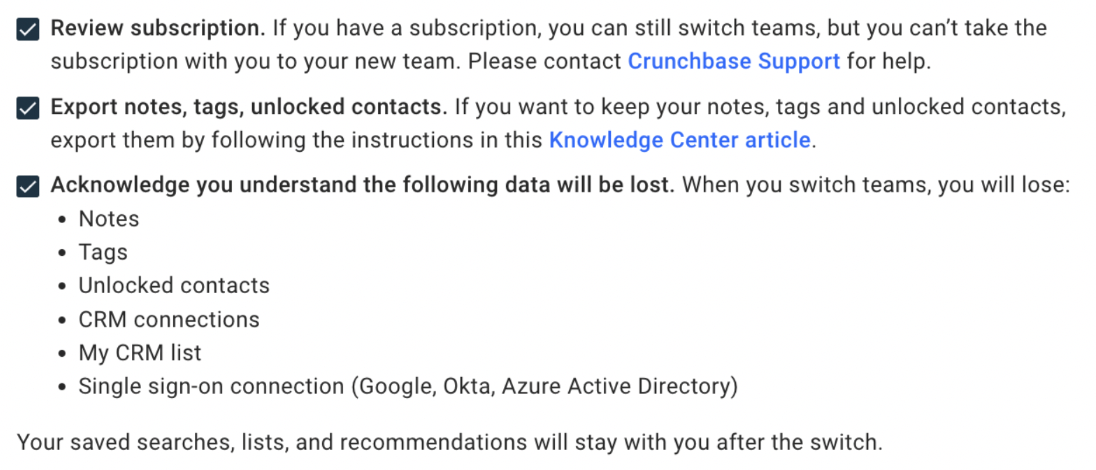
Task: Select the "Tags" bullet item
Action: tap(103, 252)
